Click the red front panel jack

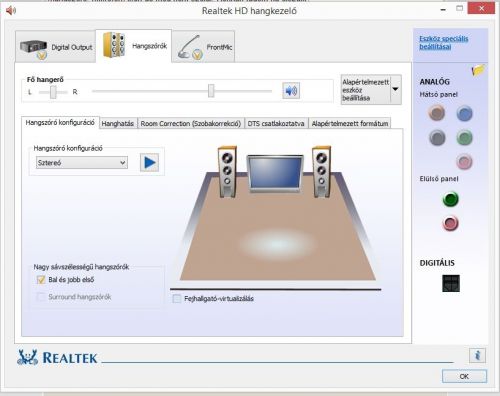click(x=451, y=223)
